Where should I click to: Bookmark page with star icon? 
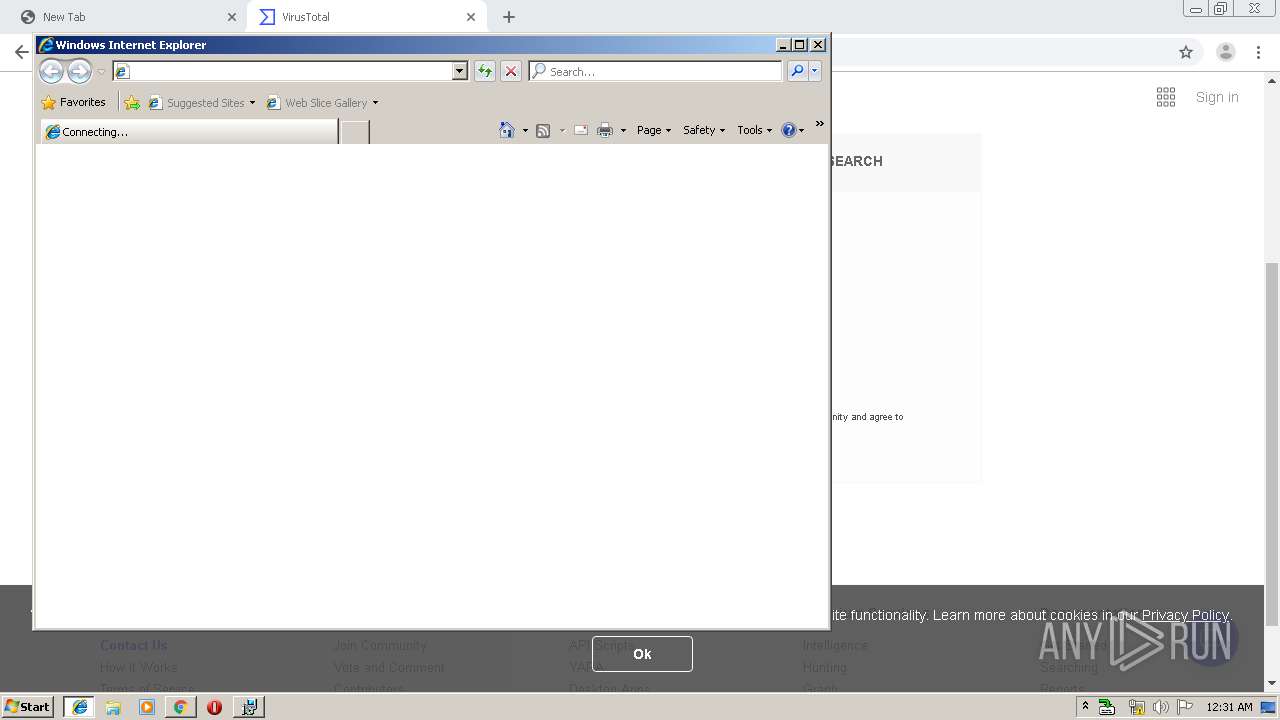pyautogui.click(x=1186, y=52)
